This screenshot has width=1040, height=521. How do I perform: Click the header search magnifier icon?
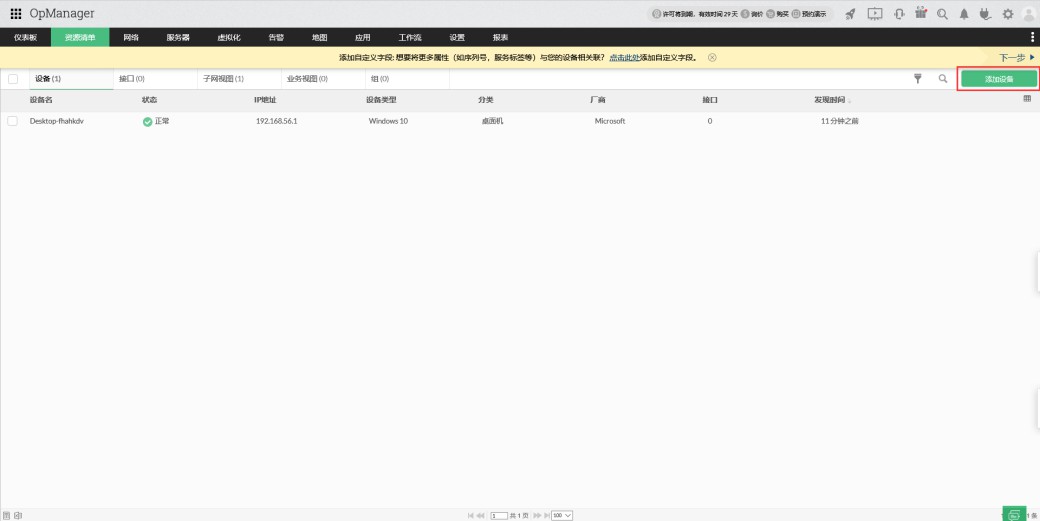(x=942, y=13)
